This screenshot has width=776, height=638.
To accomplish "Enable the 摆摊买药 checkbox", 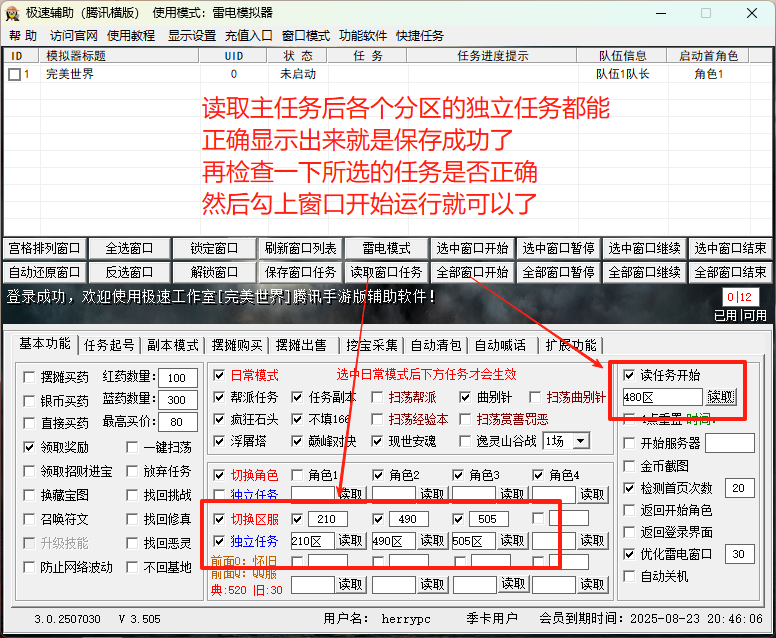I will pyautogui.click(x=29, y=378).
